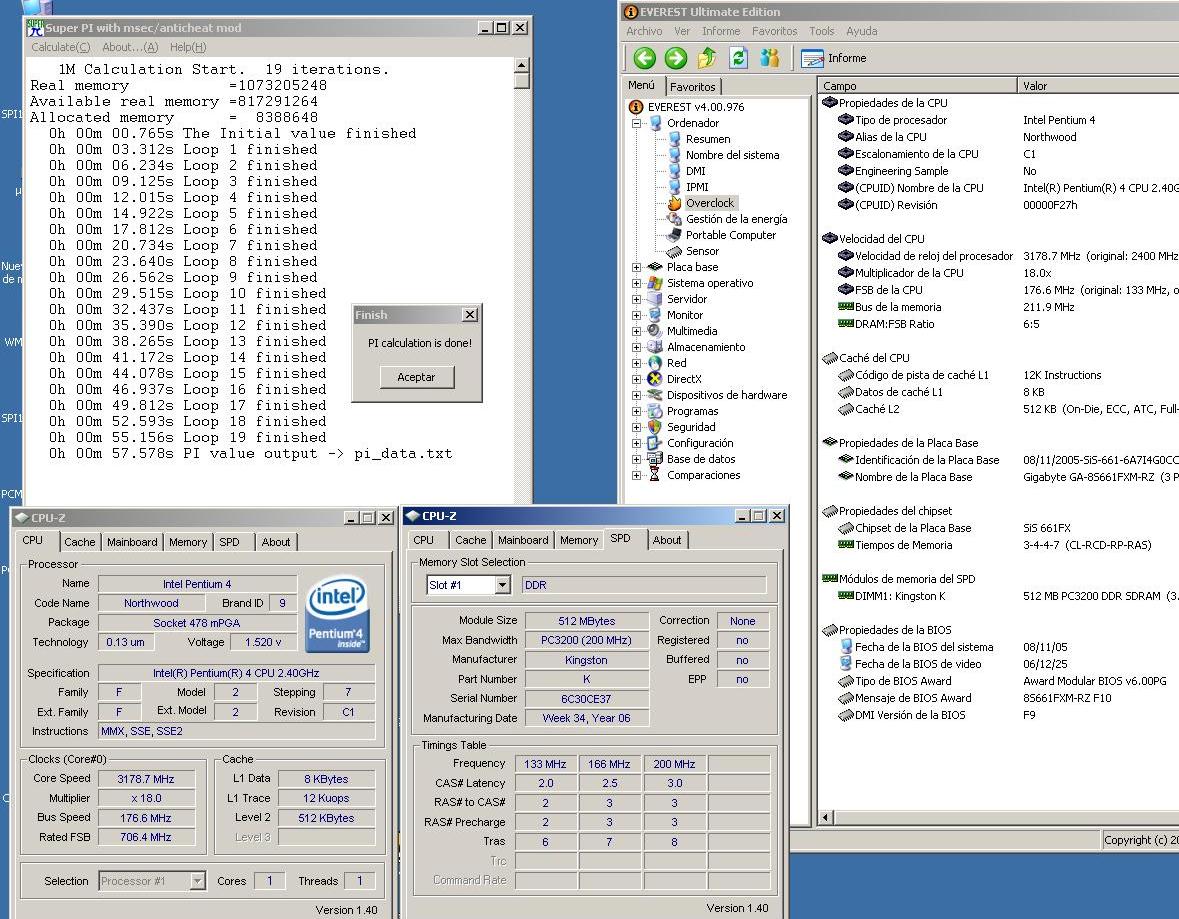Open the Slot #1 dropdown in CPU-Z SPD
Screen dimensions: 1179x919
tap(502, 585)
